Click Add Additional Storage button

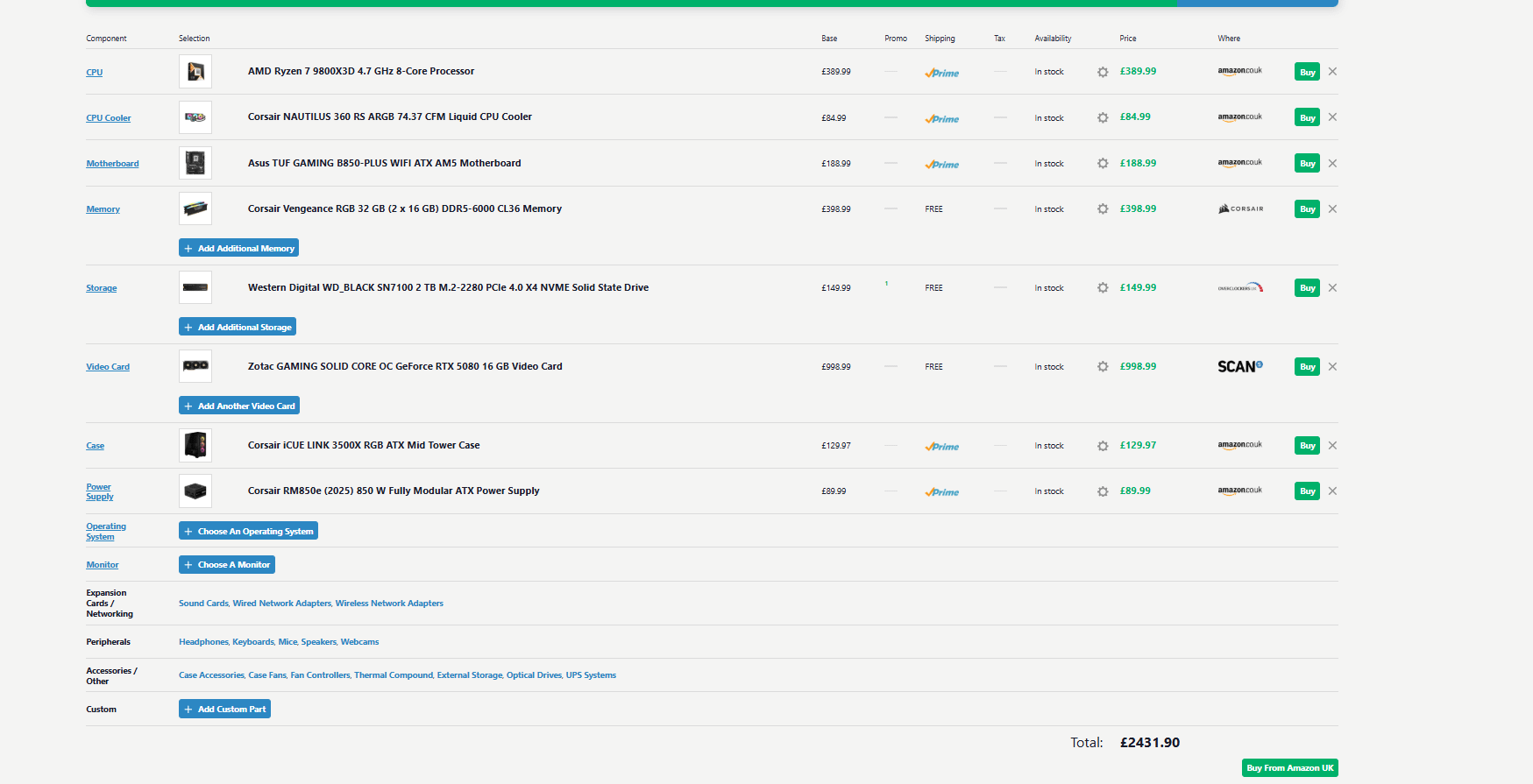pyautogui.click(x=238, y=328)
